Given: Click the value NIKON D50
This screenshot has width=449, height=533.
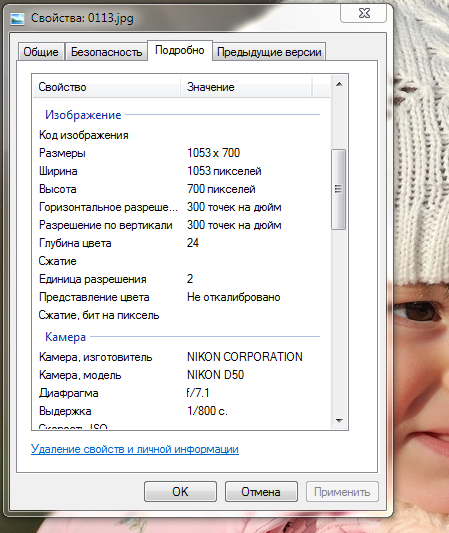Looking at the screenshot, I should [215, 375].
